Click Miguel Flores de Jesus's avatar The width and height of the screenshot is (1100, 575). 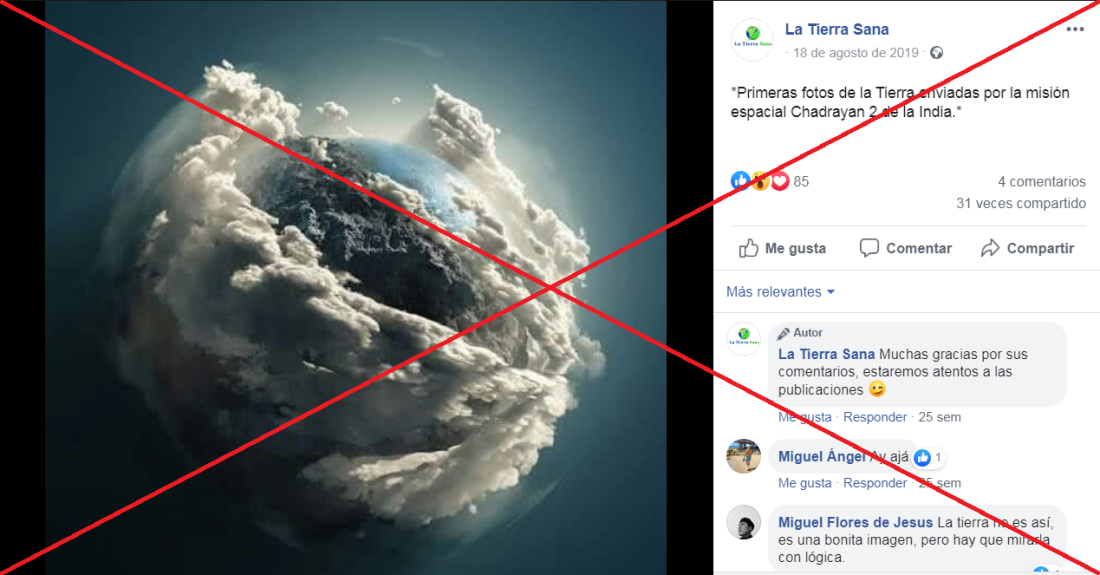point(744,522)
